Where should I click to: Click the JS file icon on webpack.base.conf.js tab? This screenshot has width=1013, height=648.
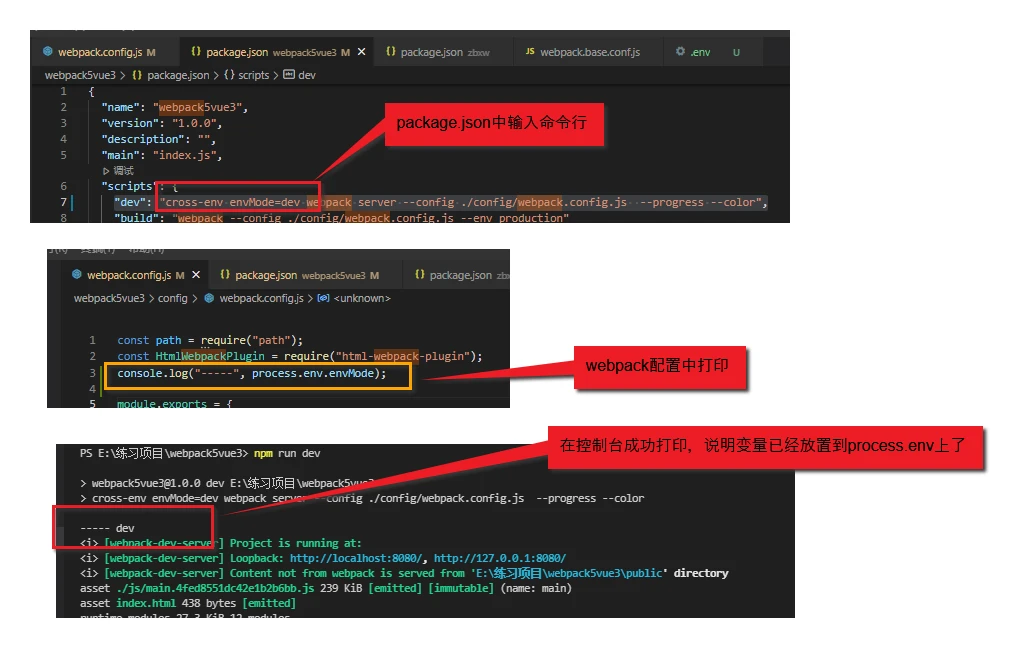tap(530, 52)
